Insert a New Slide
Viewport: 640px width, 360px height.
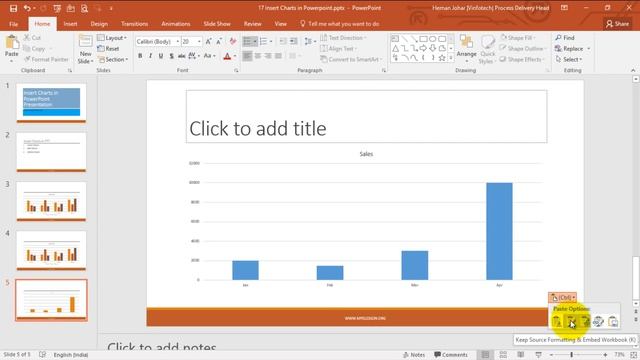[x=85, y=49]
